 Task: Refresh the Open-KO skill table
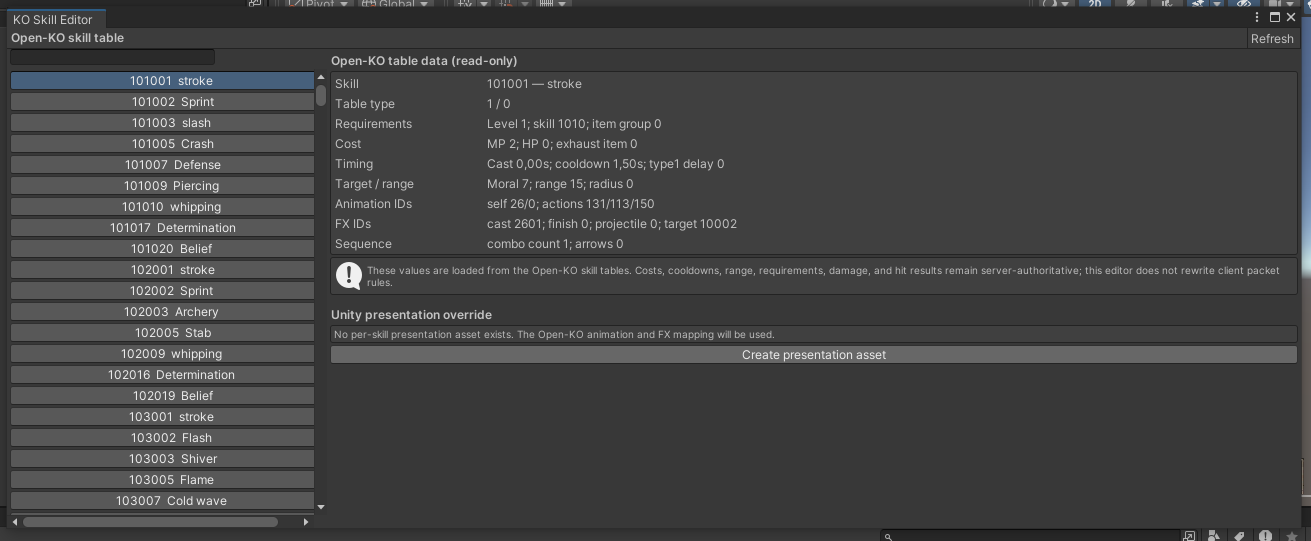pos(1272,39)
